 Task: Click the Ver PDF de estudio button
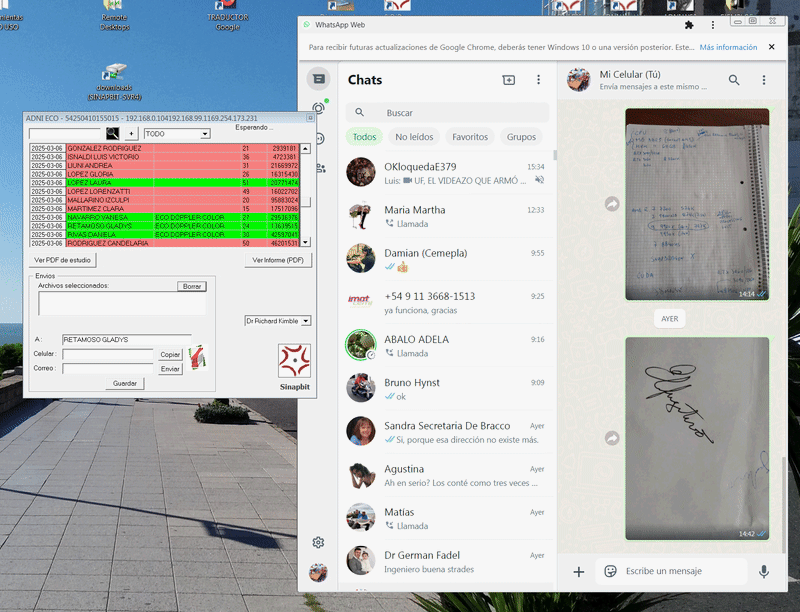(x=63, y=260)
